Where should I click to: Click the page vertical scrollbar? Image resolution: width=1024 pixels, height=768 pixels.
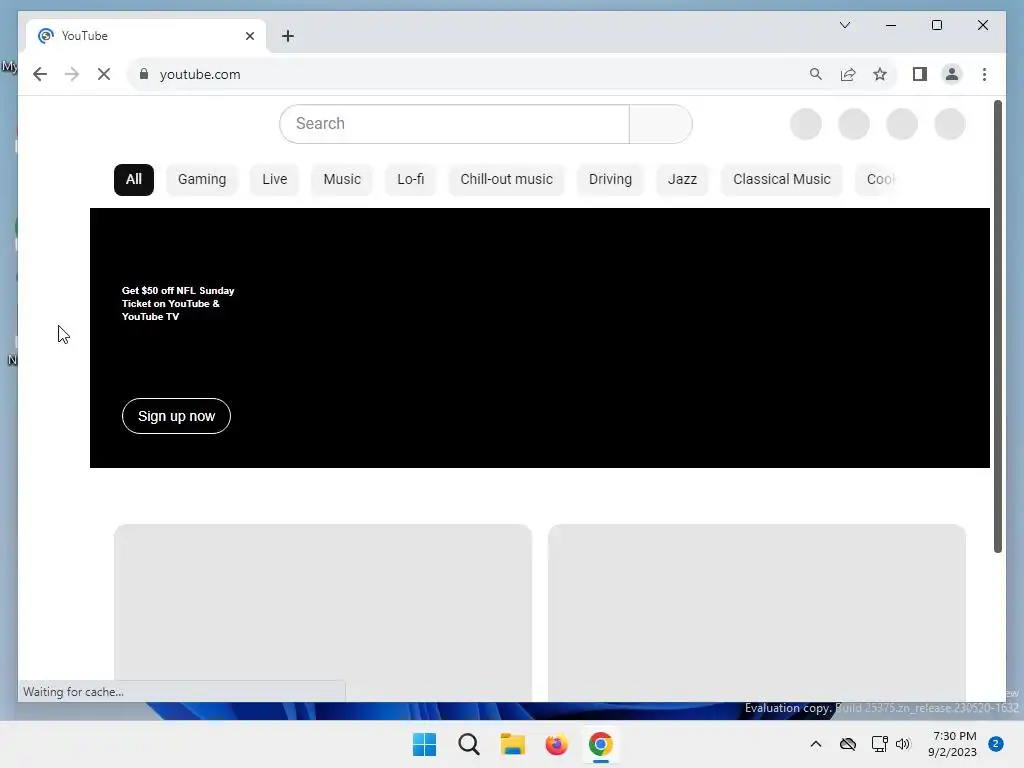point(997,327)
